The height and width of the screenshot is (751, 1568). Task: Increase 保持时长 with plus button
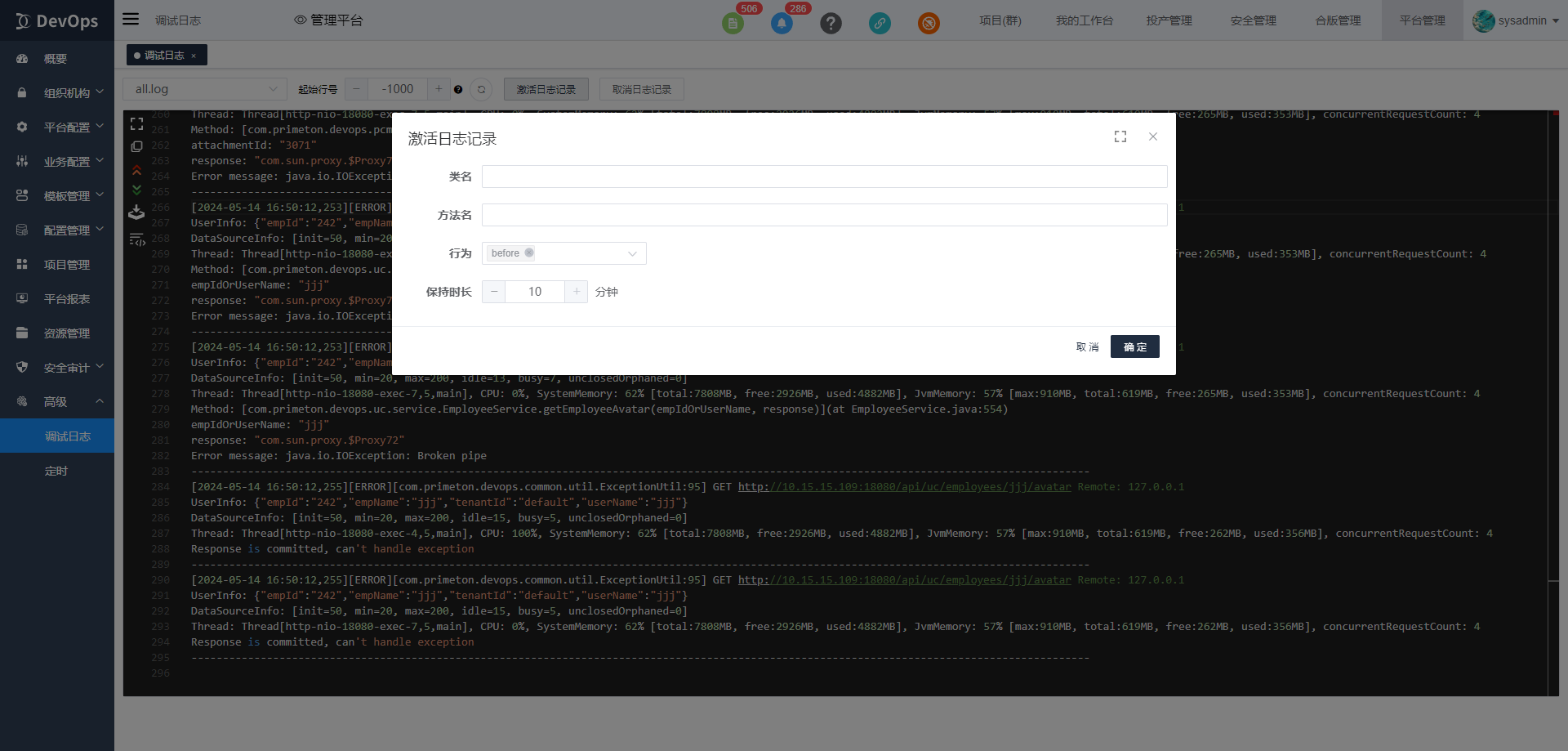coord(576,292)
